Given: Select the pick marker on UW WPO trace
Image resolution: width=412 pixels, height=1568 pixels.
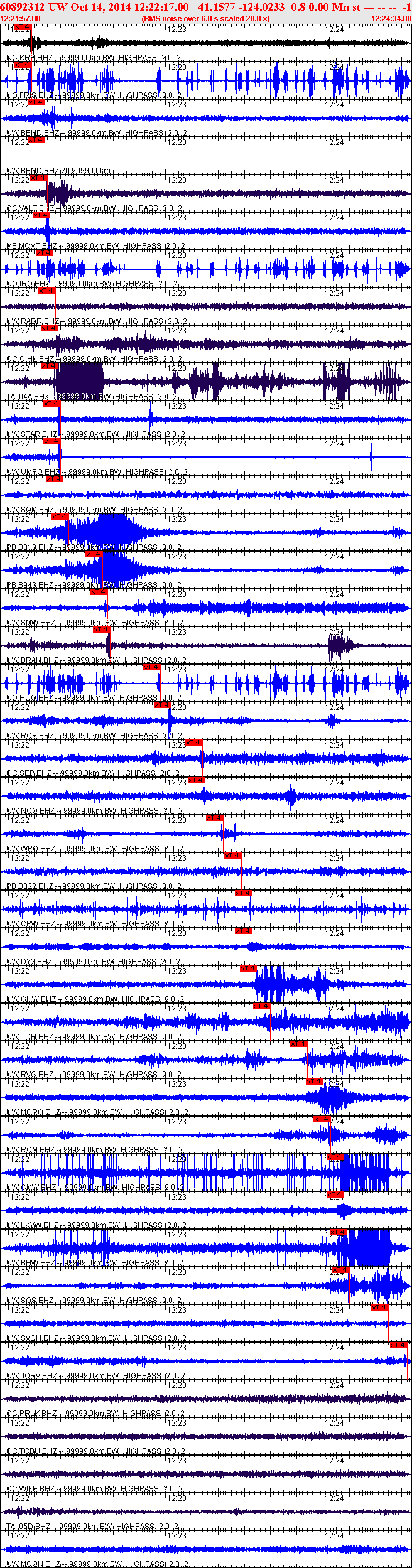Looking at the screenshot, I should pyautogui.click(x=214, y=817).
